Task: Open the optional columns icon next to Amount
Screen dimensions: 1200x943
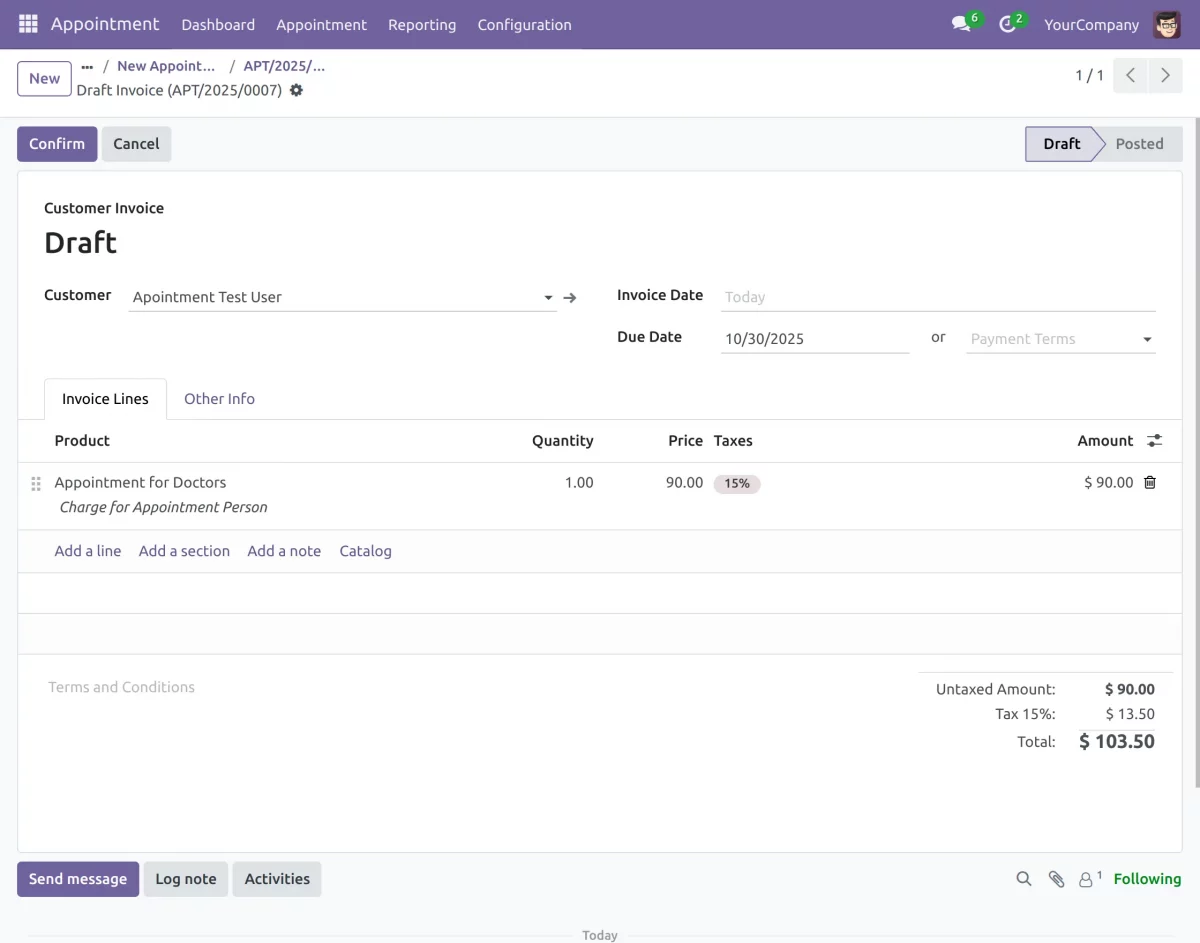Action: point(1154,440)
